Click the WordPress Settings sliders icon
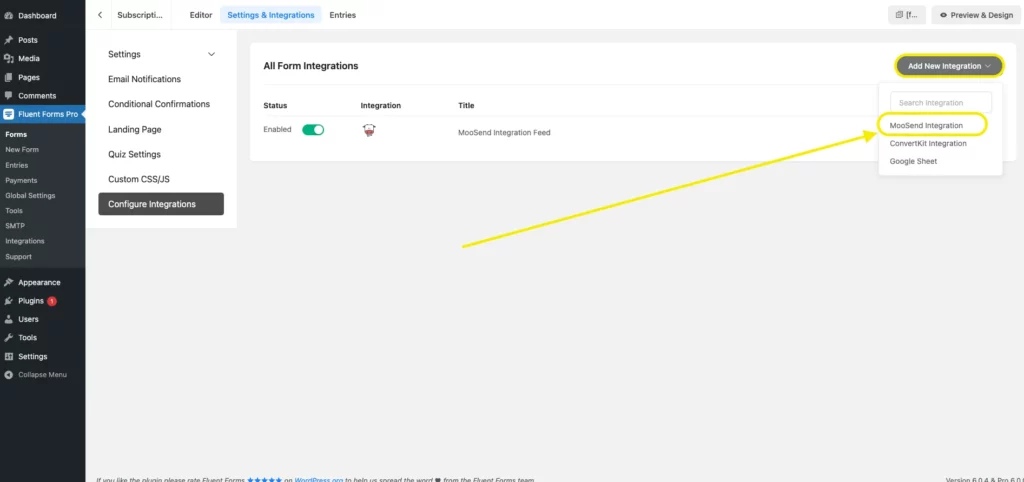Screen dimensions: 1024x482 click(8, 357)
